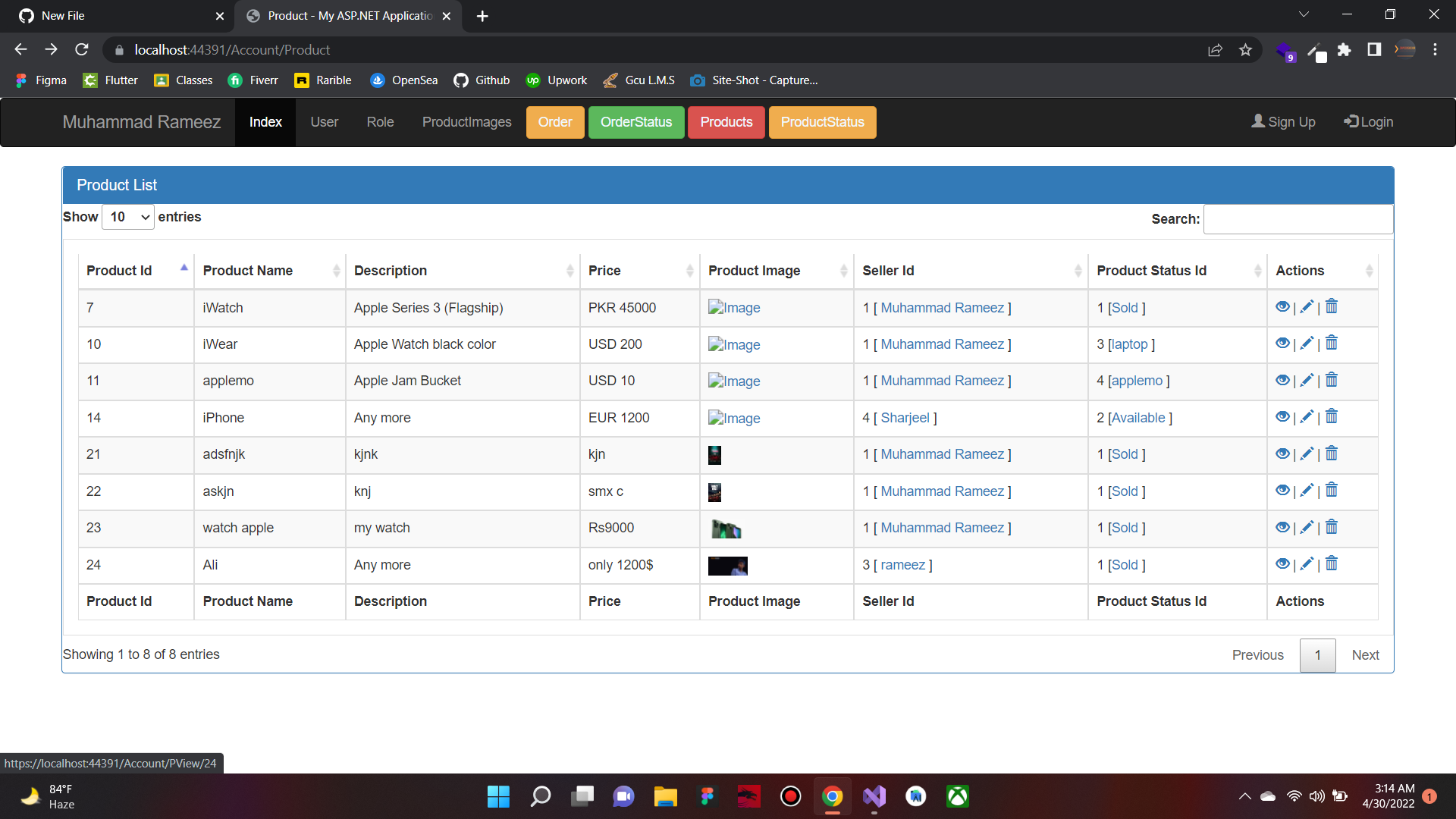The height and width of the screenshot is (819, 1456).
Task: Click the Figma bookmark icon
Action: 21,80
